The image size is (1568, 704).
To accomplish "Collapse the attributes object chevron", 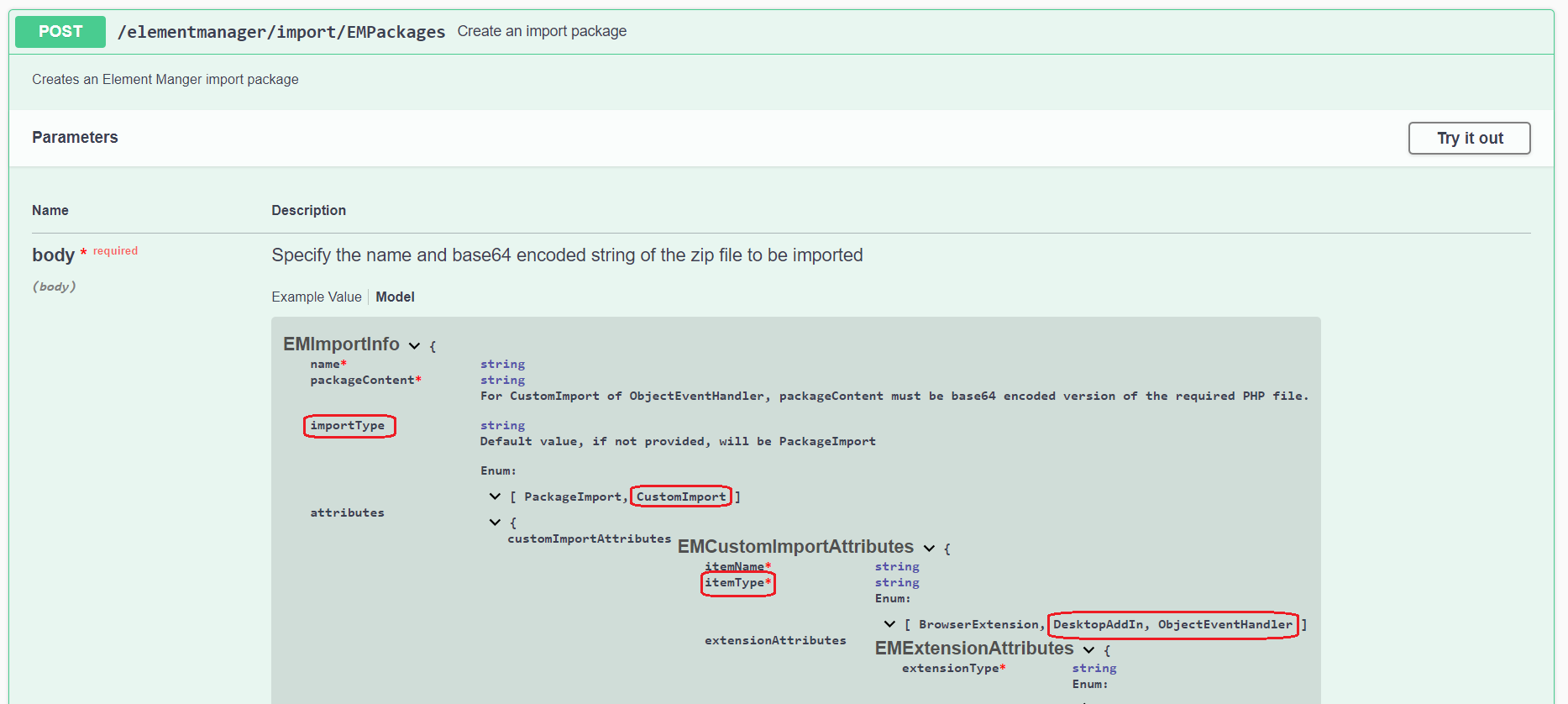I will point(495,523).
